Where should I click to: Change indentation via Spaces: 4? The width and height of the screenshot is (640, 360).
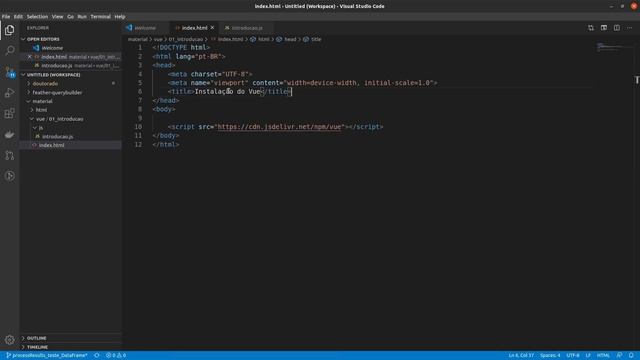550,356
